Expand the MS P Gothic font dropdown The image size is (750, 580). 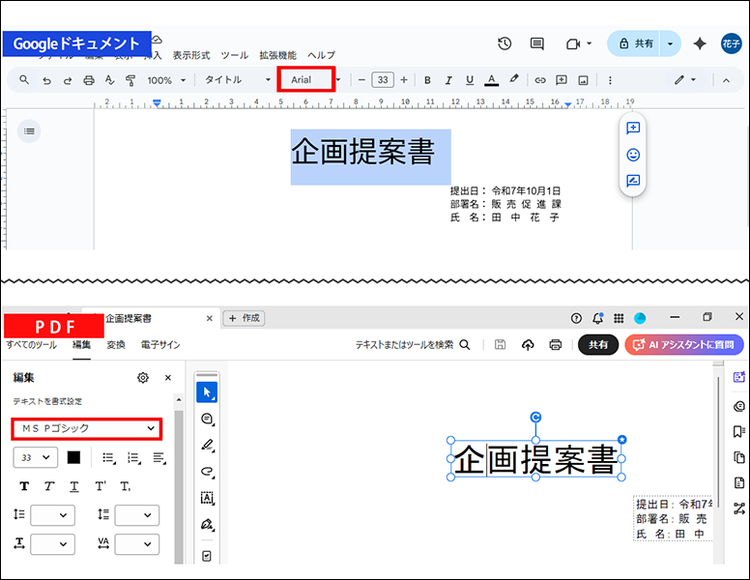[x=86, y=428]
